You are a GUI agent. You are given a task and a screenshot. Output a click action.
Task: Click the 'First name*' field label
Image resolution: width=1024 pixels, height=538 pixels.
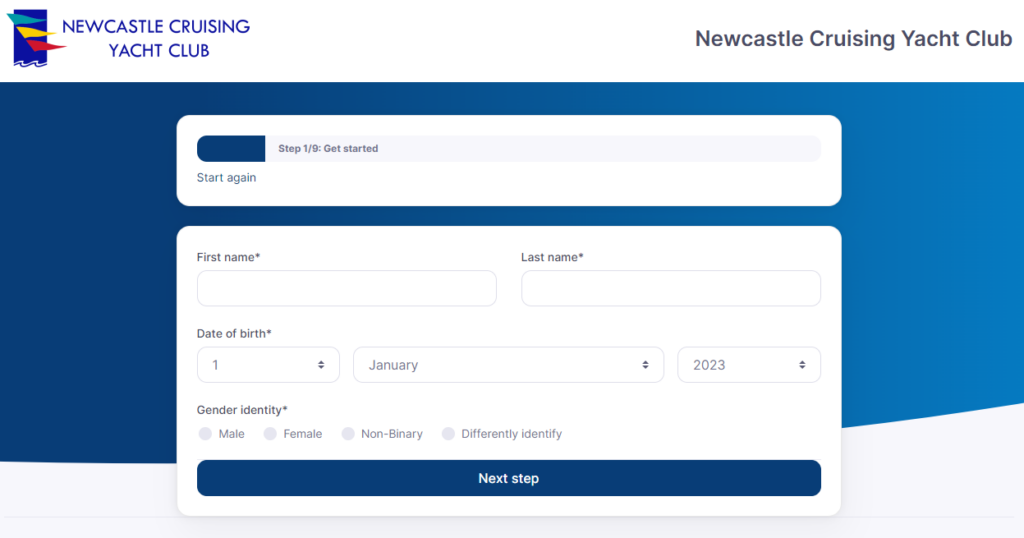[x=228, y=257]
